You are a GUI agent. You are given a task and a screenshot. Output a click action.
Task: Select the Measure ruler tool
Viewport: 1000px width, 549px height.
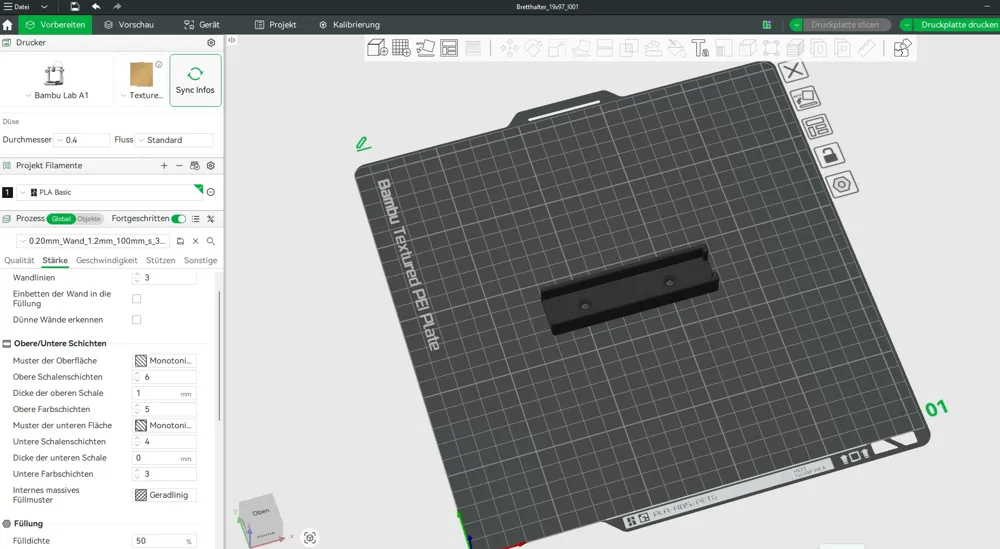coord(867,48)
